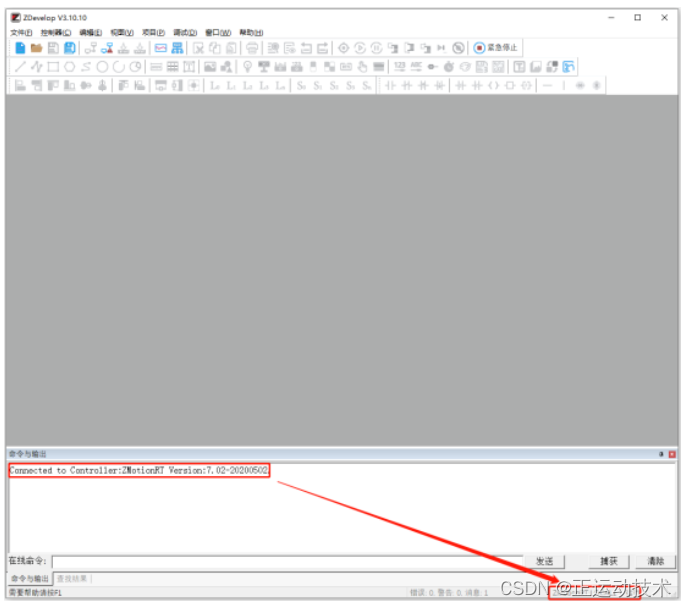Open the Edit (编辑) menu

[x=91, y=32]
